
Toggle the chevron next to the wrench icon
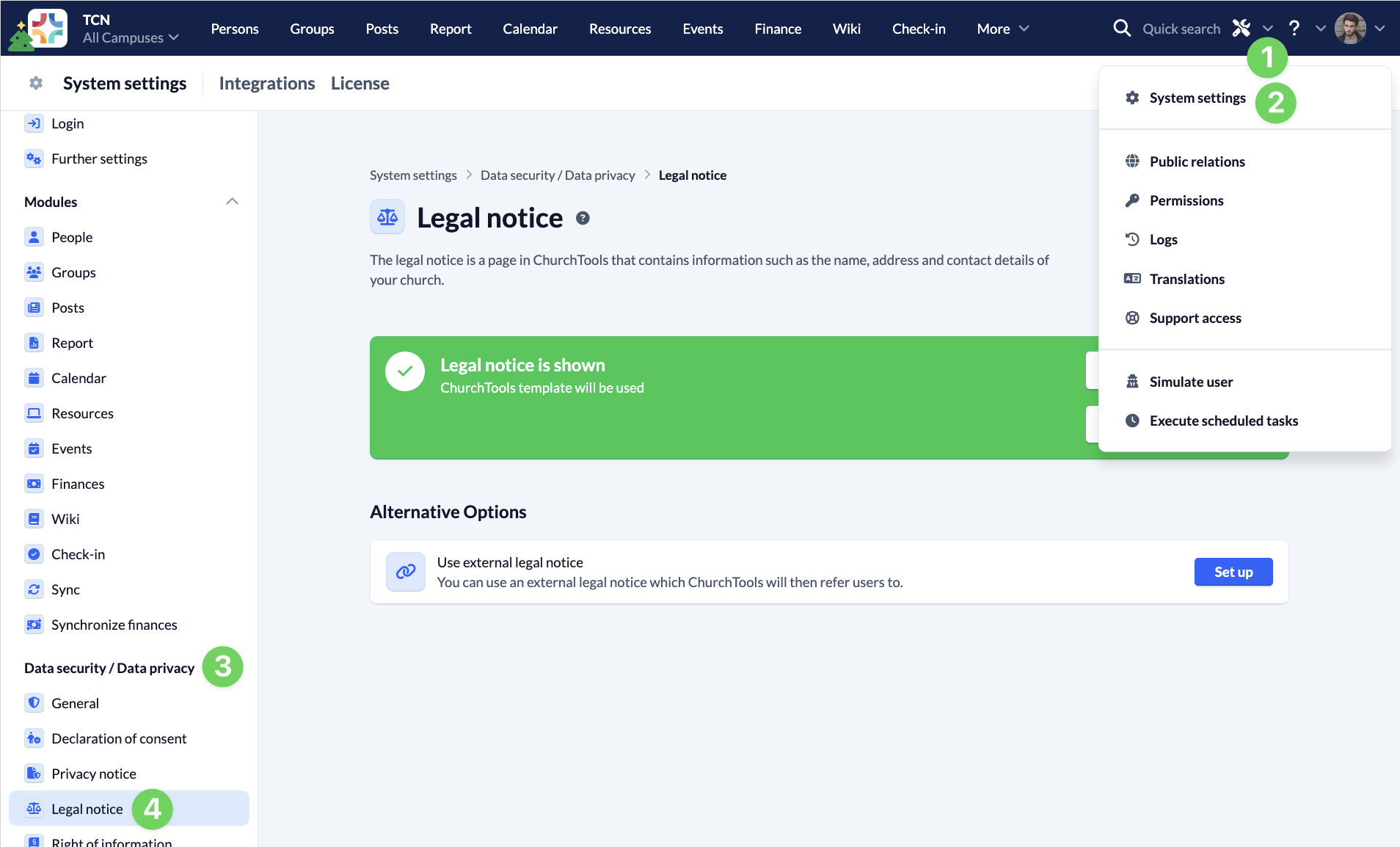point(1268,29)
